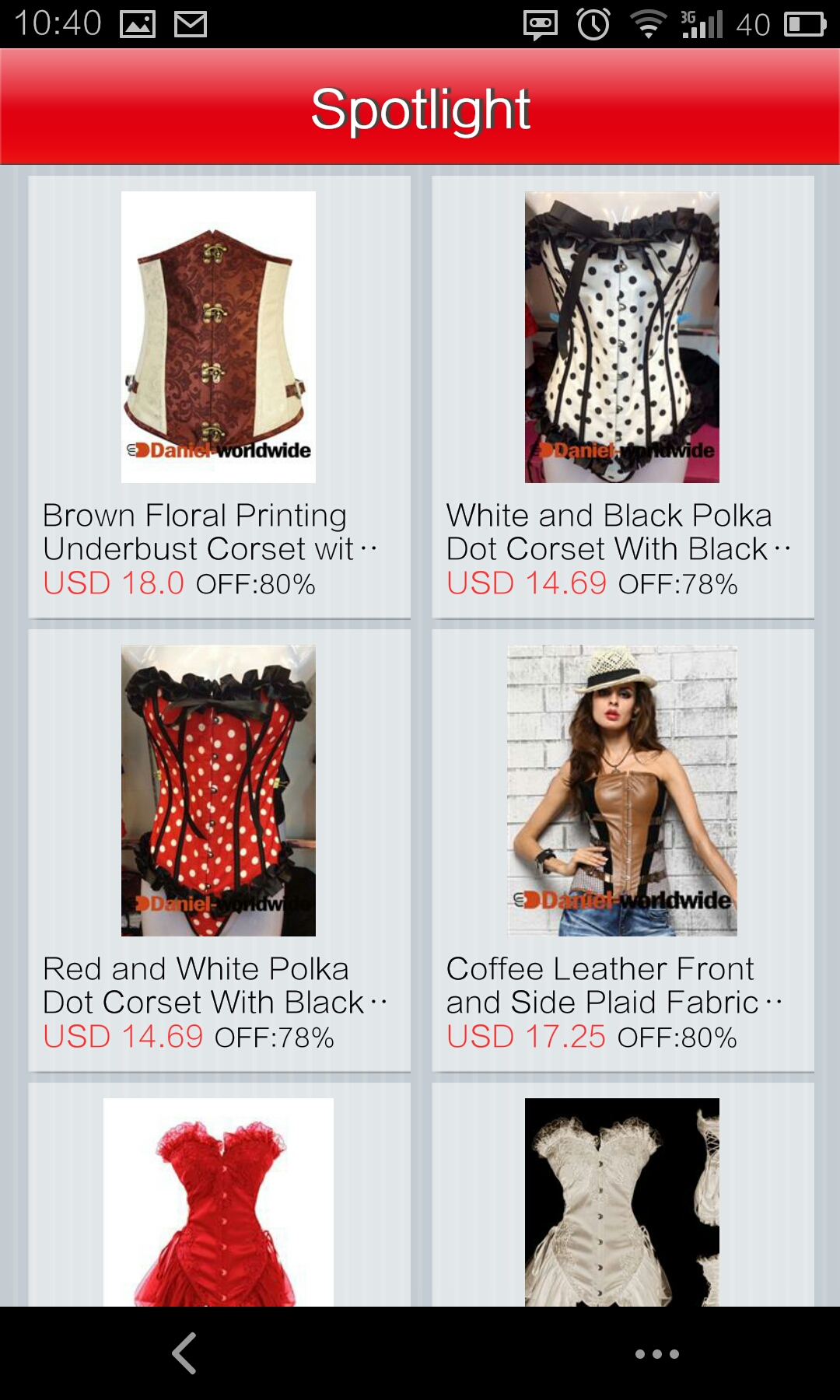Tap the chat message status icon

(541, 25)
